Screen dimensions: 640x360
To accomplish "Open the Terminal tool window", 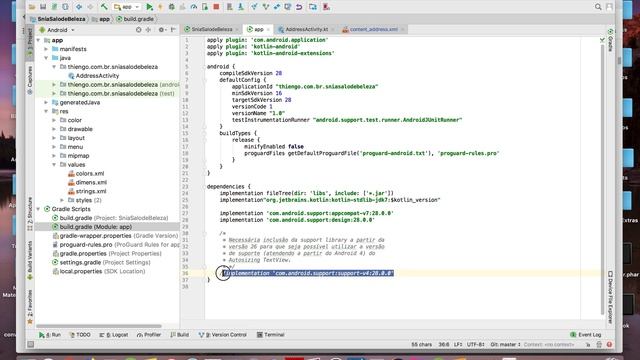I will pyautogui.click(x=271, y=335).
